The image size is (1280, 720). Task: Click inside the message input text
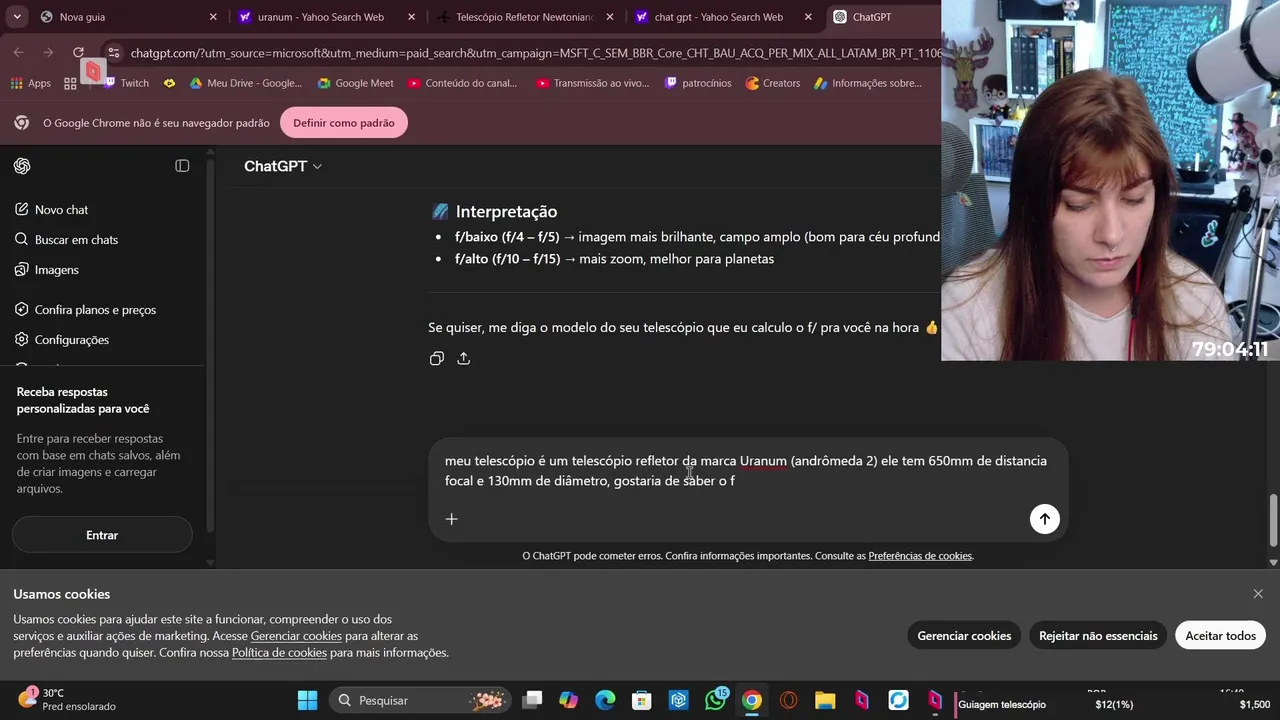pyautogui.click(x=746, y=471)
